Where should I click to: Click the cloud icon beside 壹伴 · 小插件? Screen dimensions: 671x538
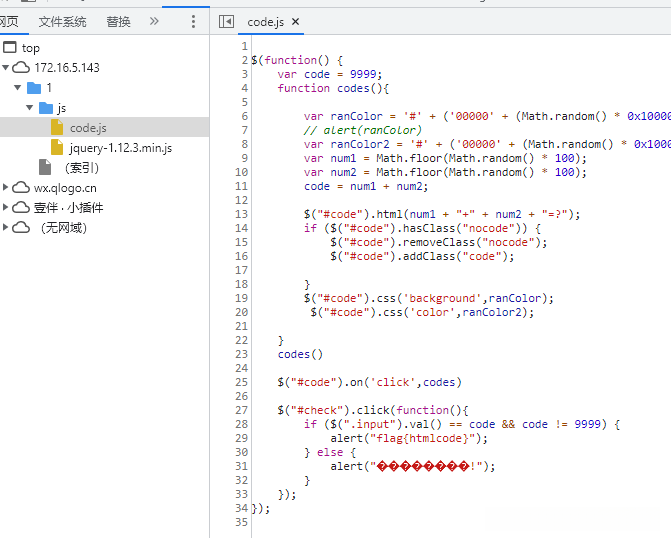point(21,208)
